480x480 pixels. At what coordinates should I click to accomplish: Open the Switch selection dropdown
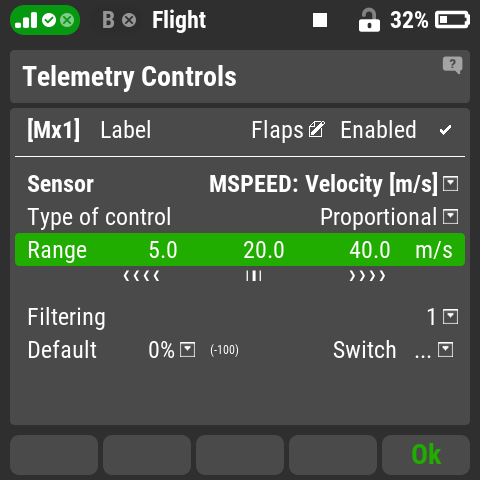point(445,350)
